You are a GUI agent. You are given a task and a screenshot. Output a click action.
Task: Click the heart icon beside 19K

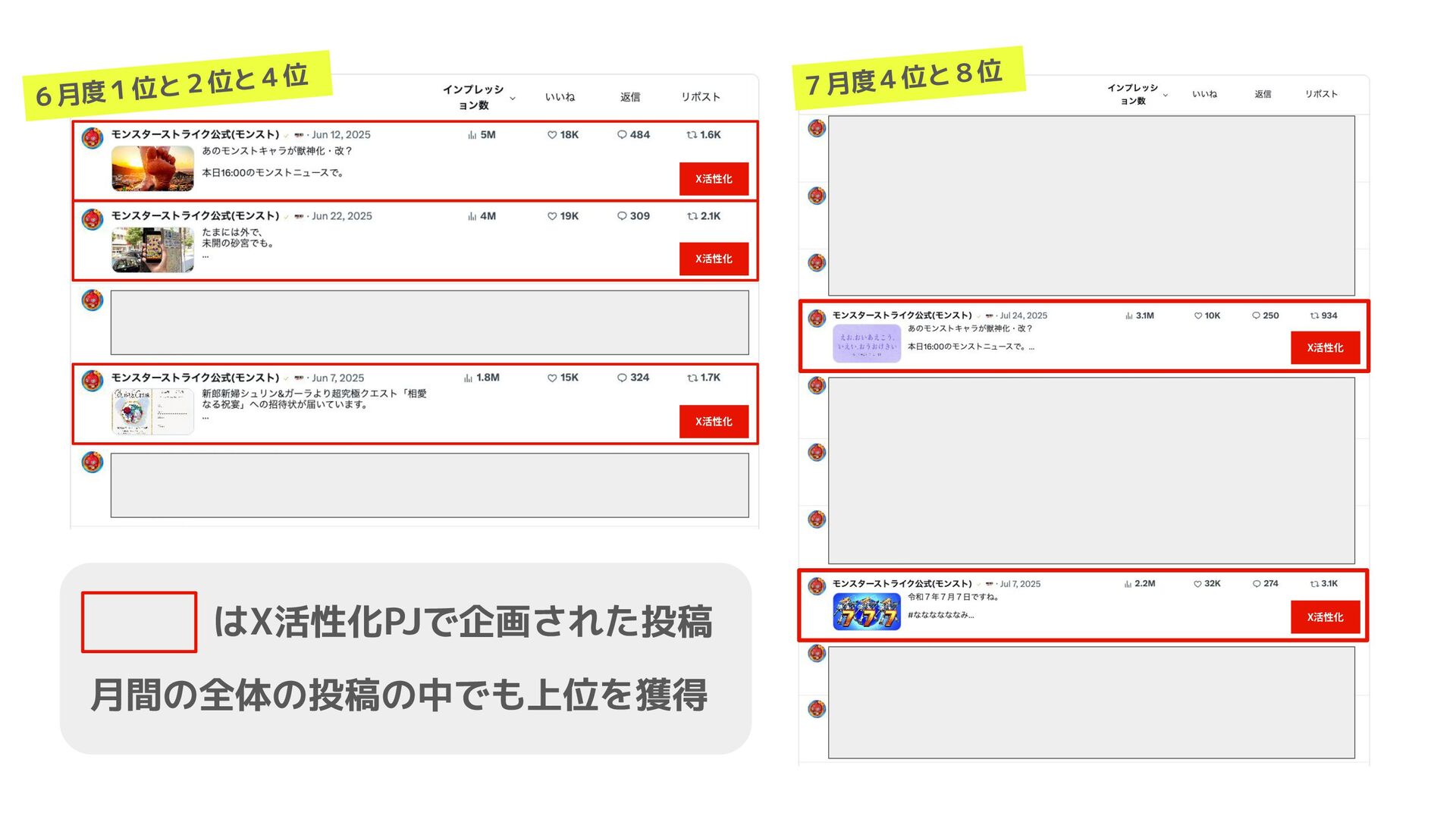[552, 216]
